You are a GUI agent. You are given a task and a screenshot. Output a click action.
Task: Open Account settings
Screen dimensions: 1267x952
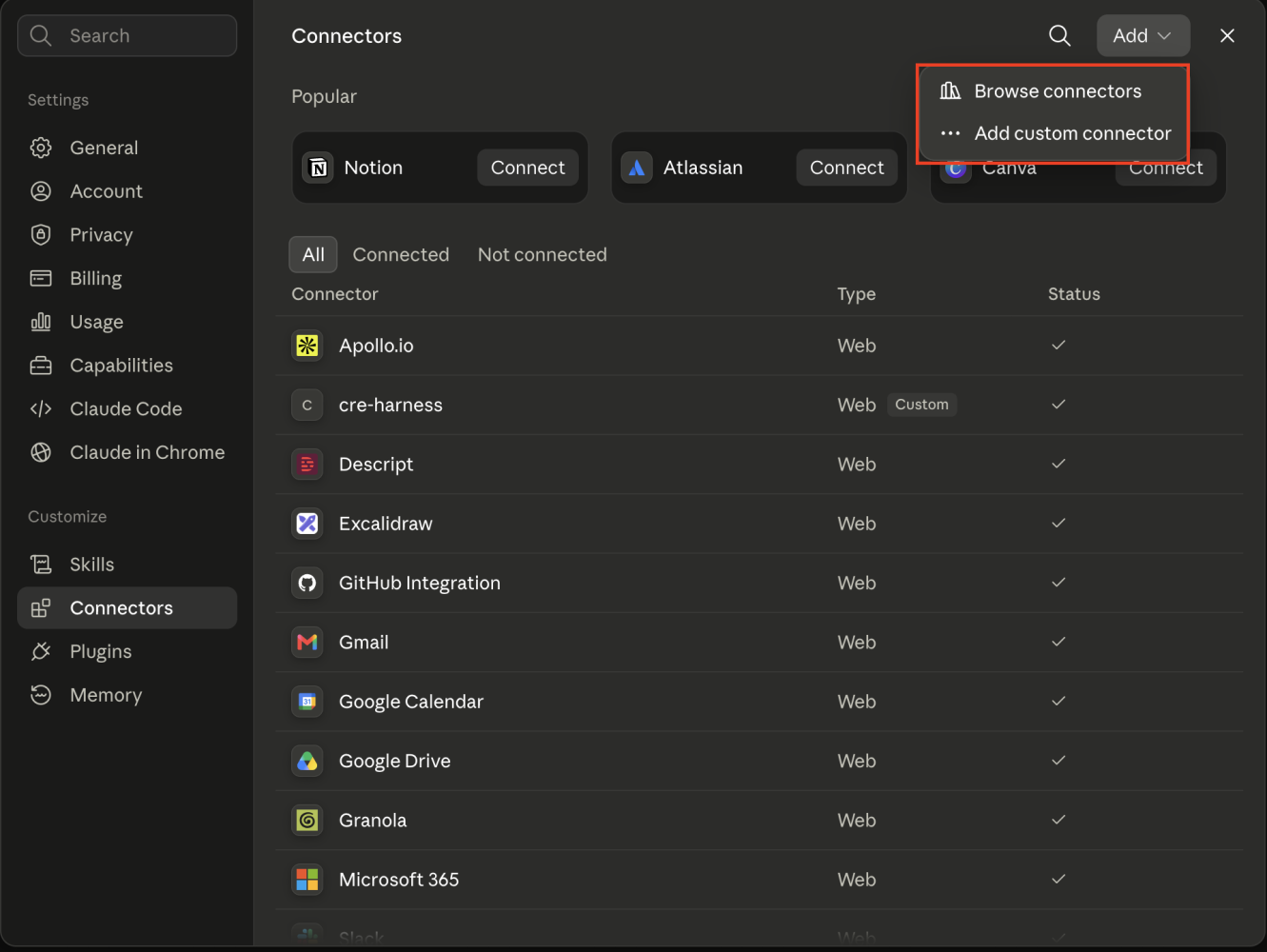[128, 191]
